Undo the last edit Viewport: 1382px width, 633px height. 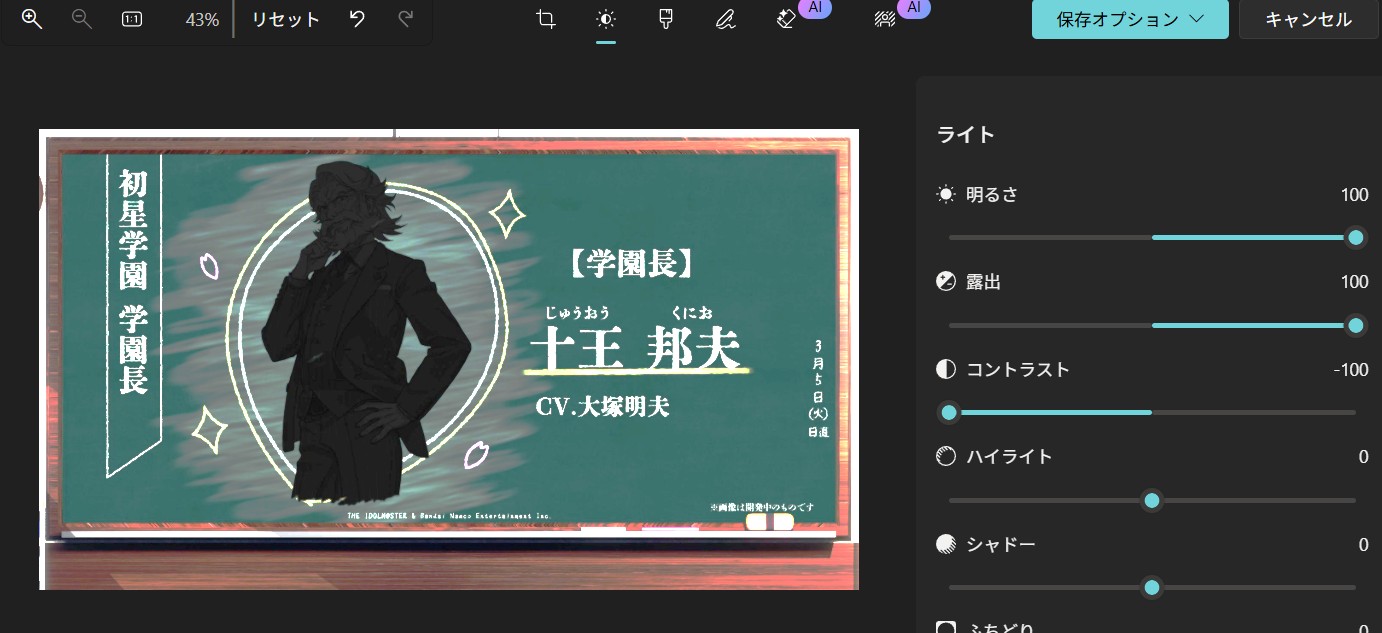[x=357, y=19]
